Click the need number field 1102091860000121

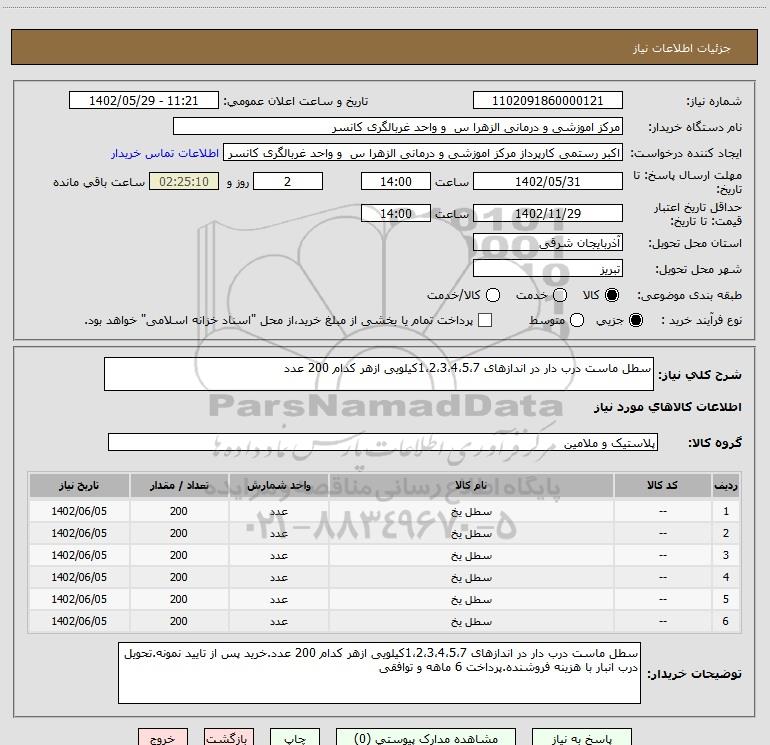548,100
